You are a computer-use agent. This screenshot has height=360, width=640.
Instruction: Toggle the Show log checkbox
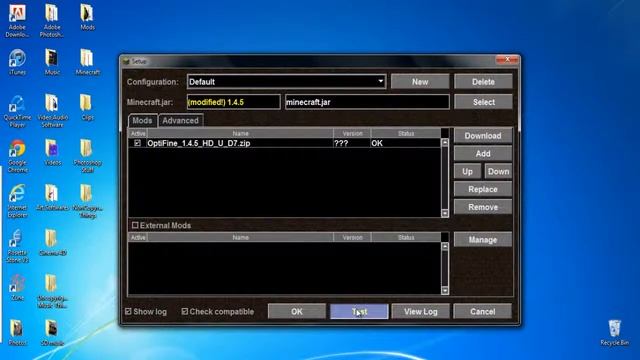pos(128,311)
